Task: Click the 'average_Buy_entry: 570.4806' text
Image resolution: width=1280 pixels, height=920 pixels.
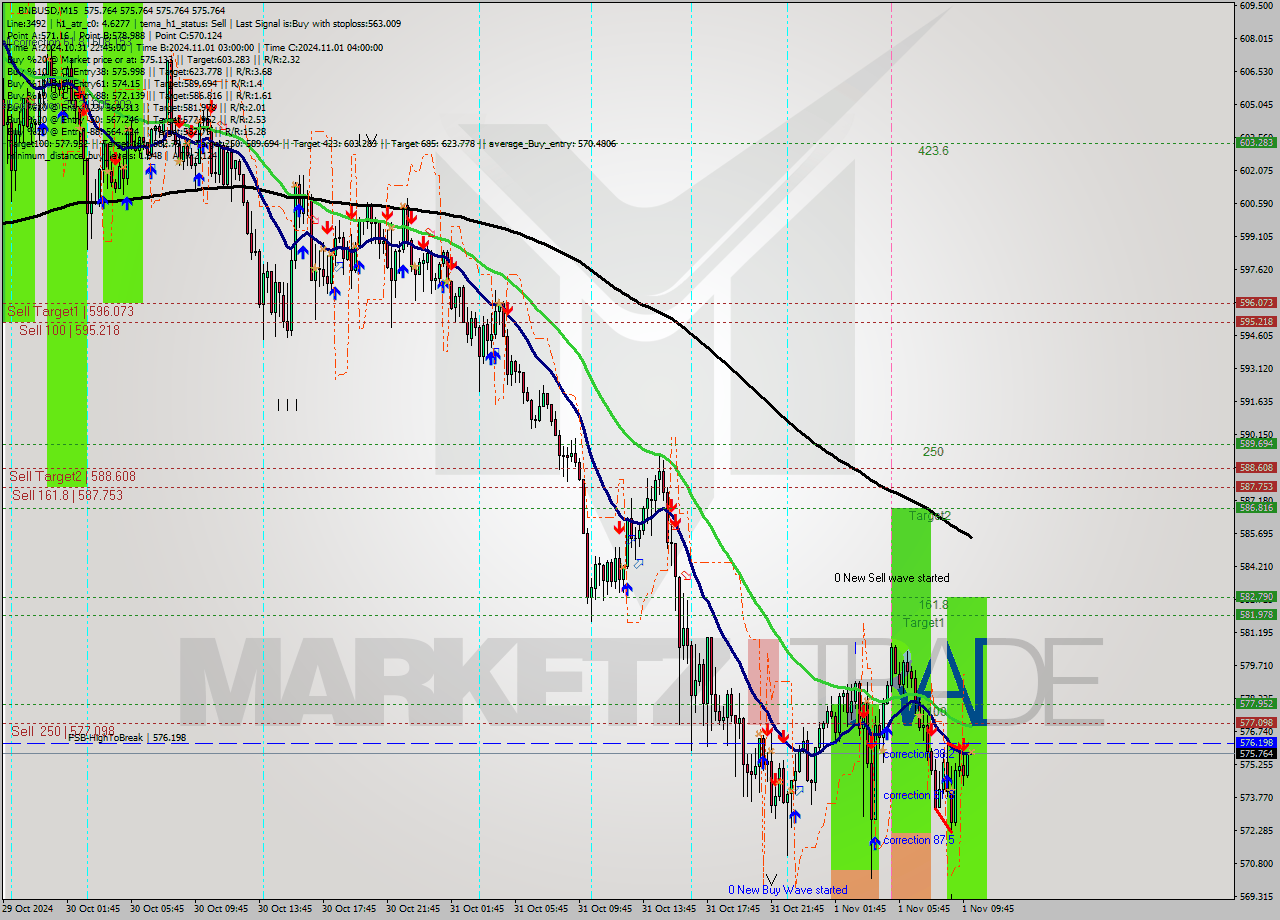Action: 551,143
